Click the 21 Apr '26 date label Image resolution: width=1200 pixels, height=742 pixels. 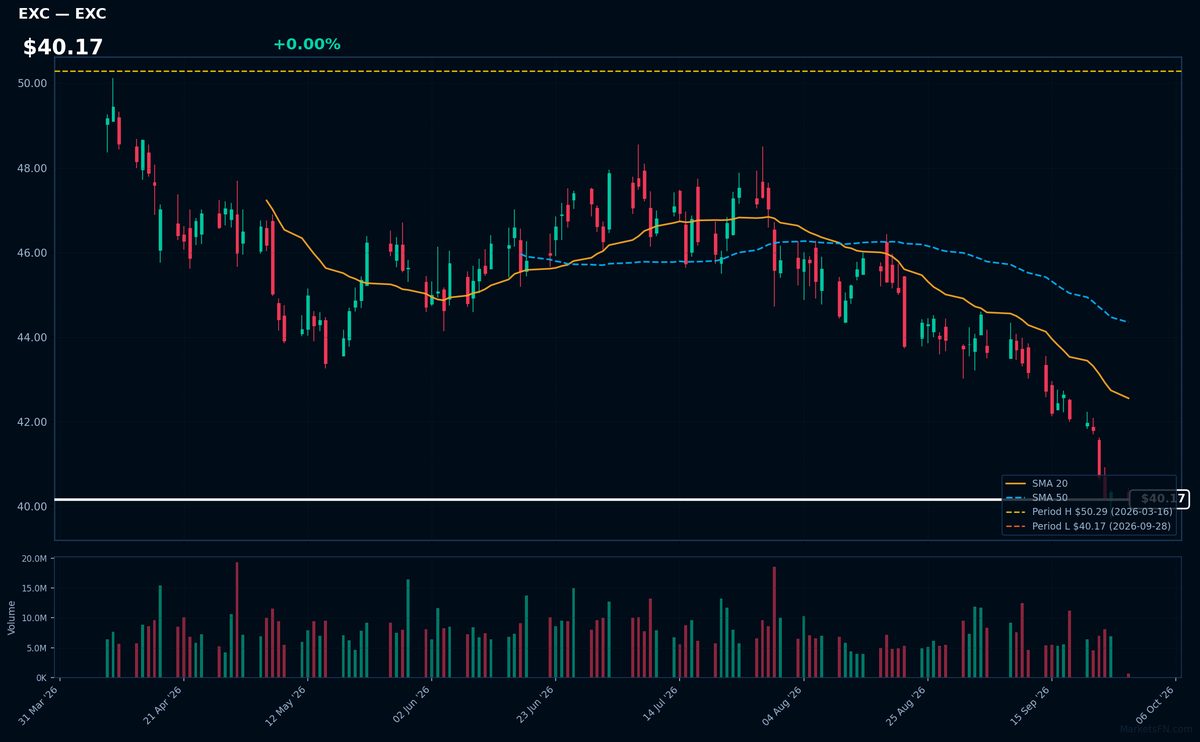click(163, 705)
